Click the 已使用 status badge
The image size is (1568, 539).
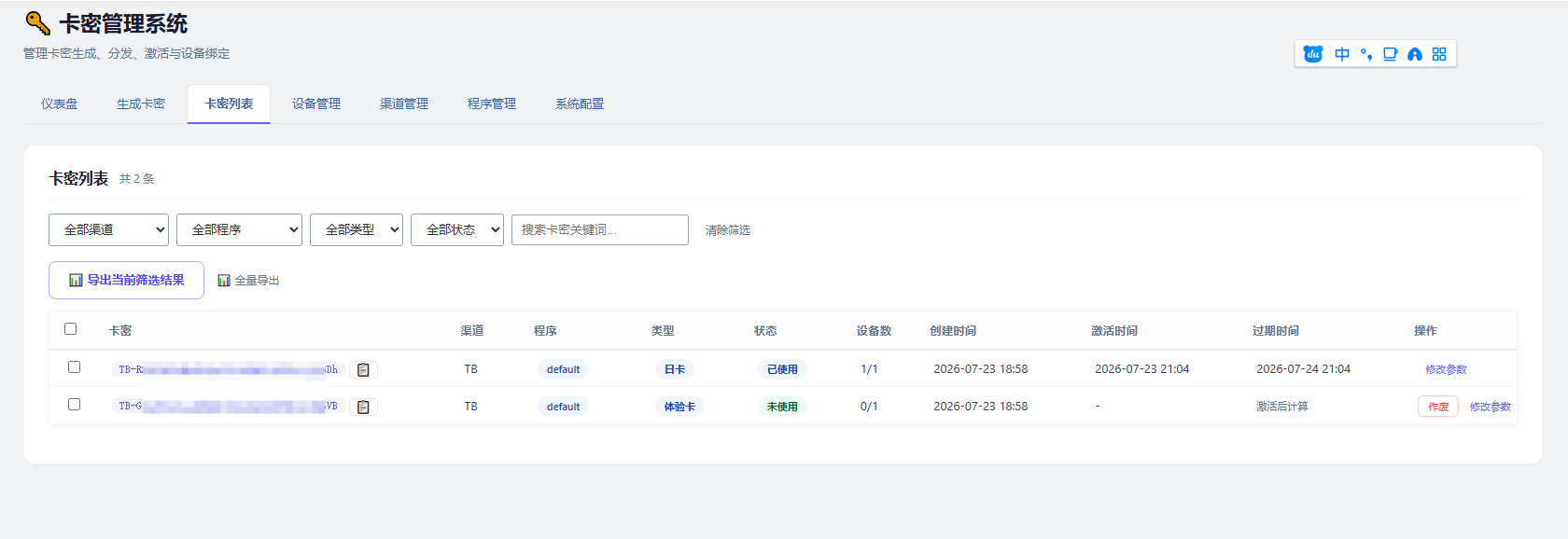point(782,369)
